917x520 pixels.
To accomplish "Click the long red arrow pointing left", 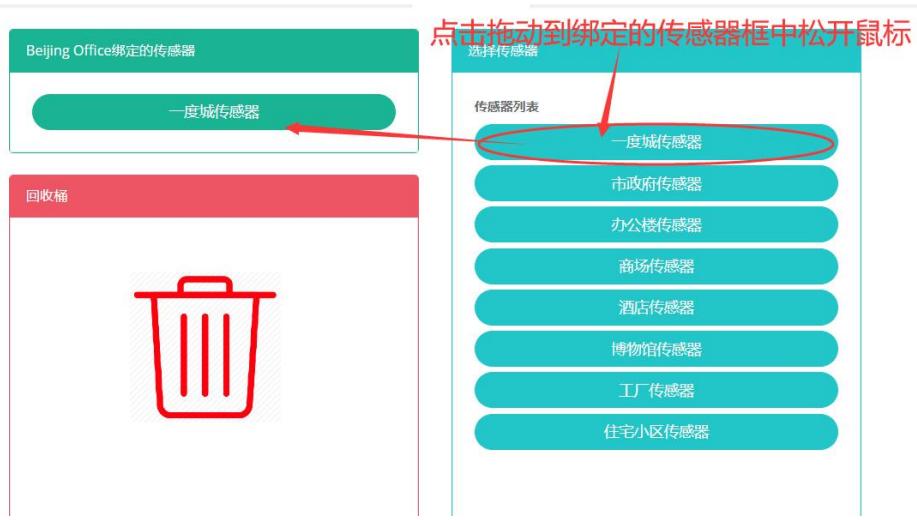I will pyautogui.click(x=400, y=134).
